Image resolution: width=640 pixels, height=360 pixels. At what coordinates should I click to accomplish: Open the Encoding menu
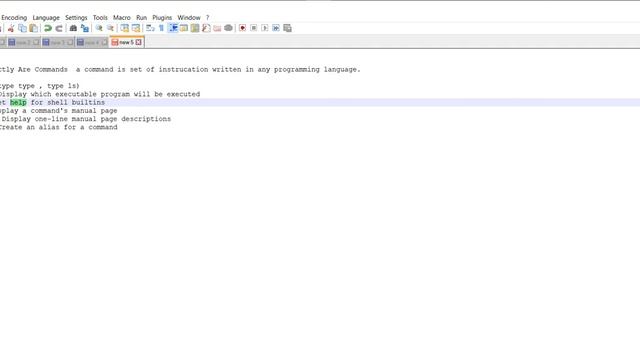tap(14, 18)
